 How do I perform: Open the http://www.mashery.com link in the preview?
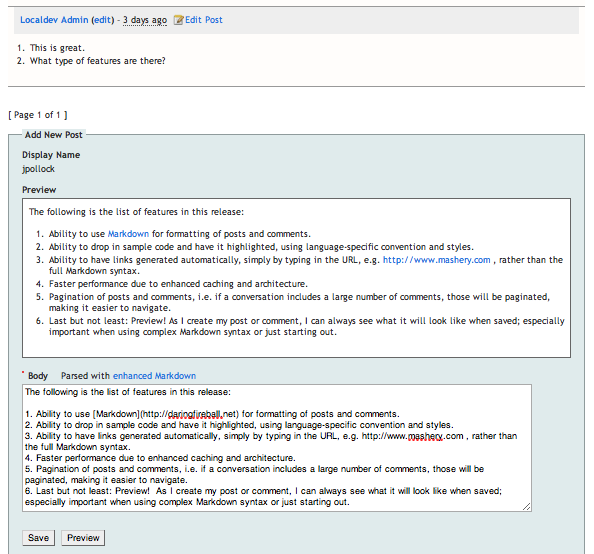[436, 260]
